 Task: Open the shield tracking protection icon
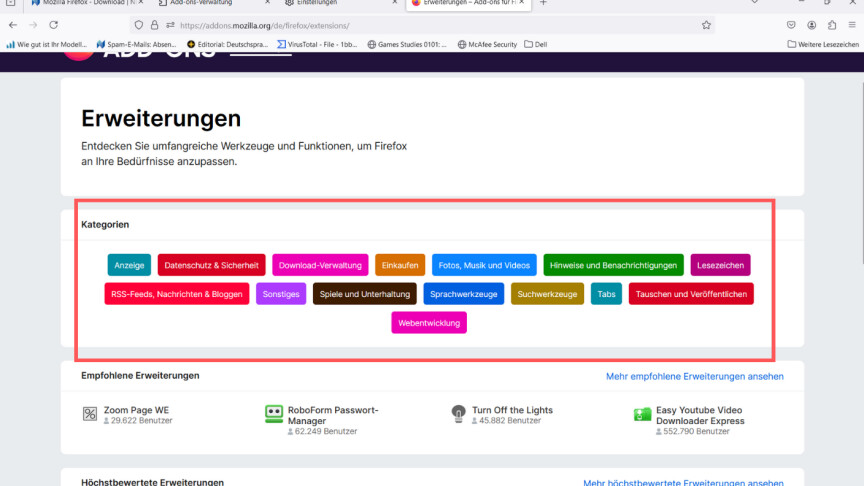(139, 25)
